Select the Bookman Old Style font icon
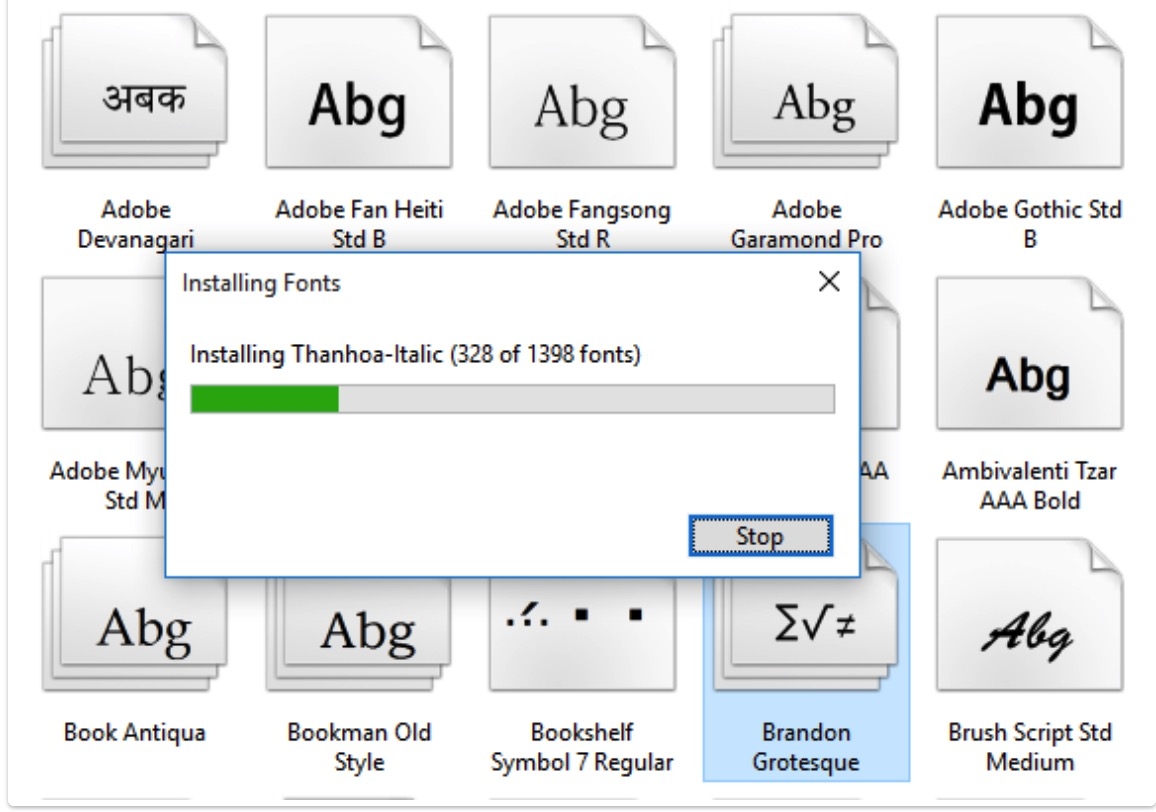1156x812 pixels. coord(359,634)
